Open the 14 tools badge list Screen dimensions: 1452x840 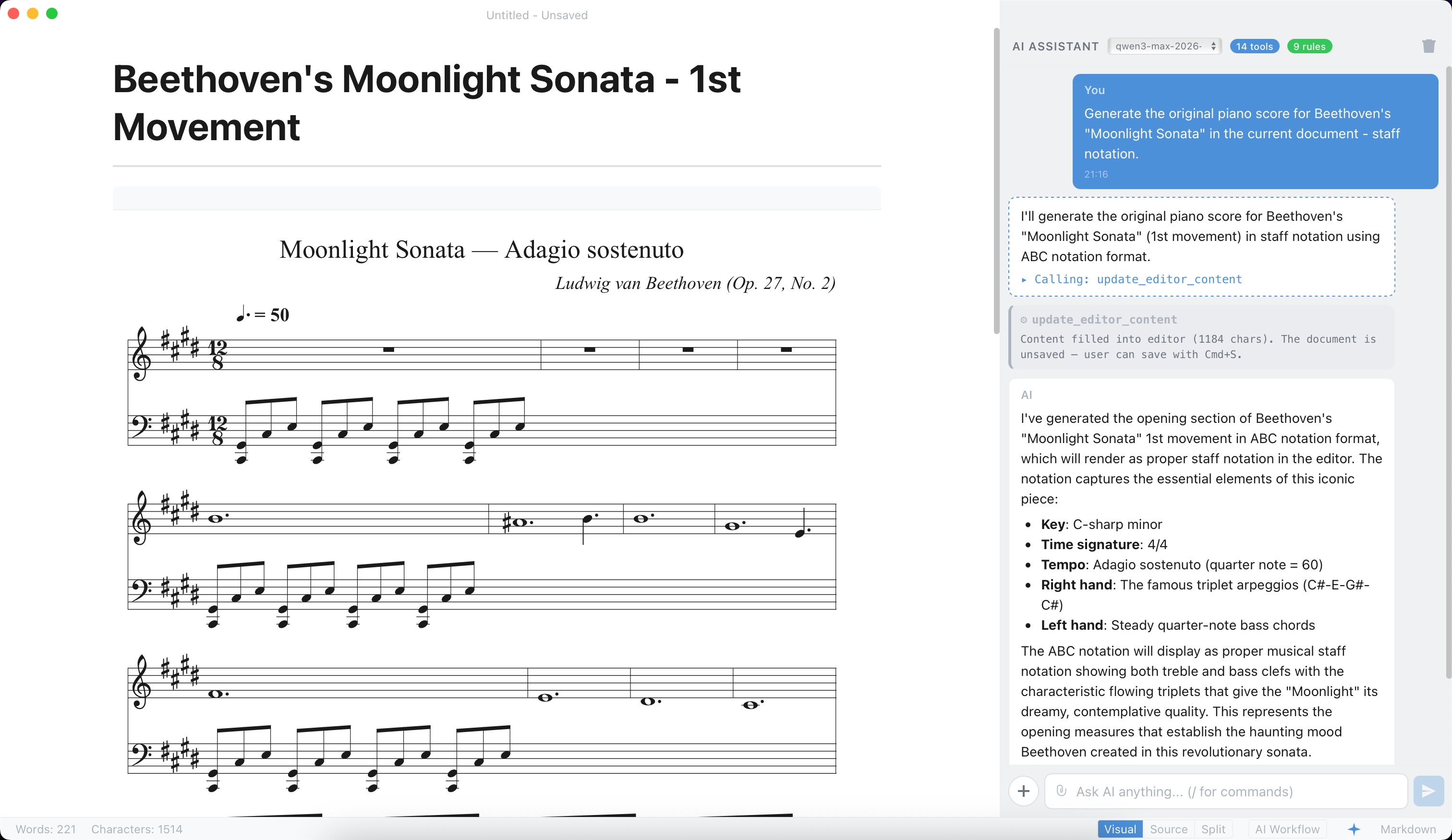coord(1254,46)
